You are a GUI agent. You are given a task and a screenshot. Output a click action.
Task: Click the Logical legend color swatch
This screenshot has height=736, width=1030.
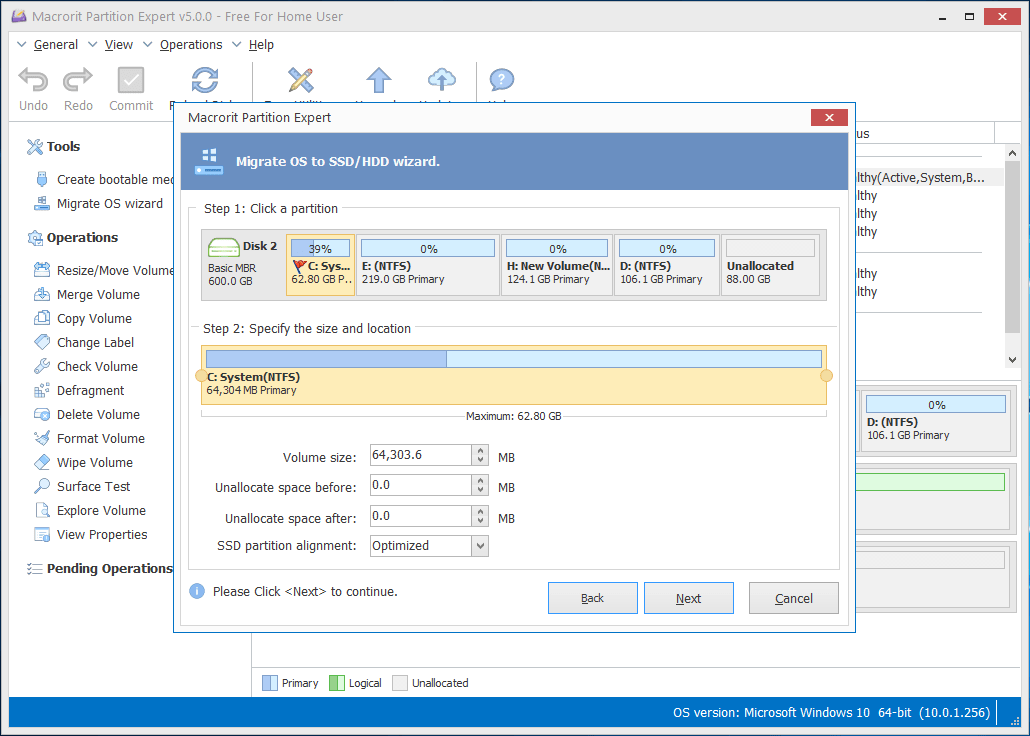coord(337,683)
